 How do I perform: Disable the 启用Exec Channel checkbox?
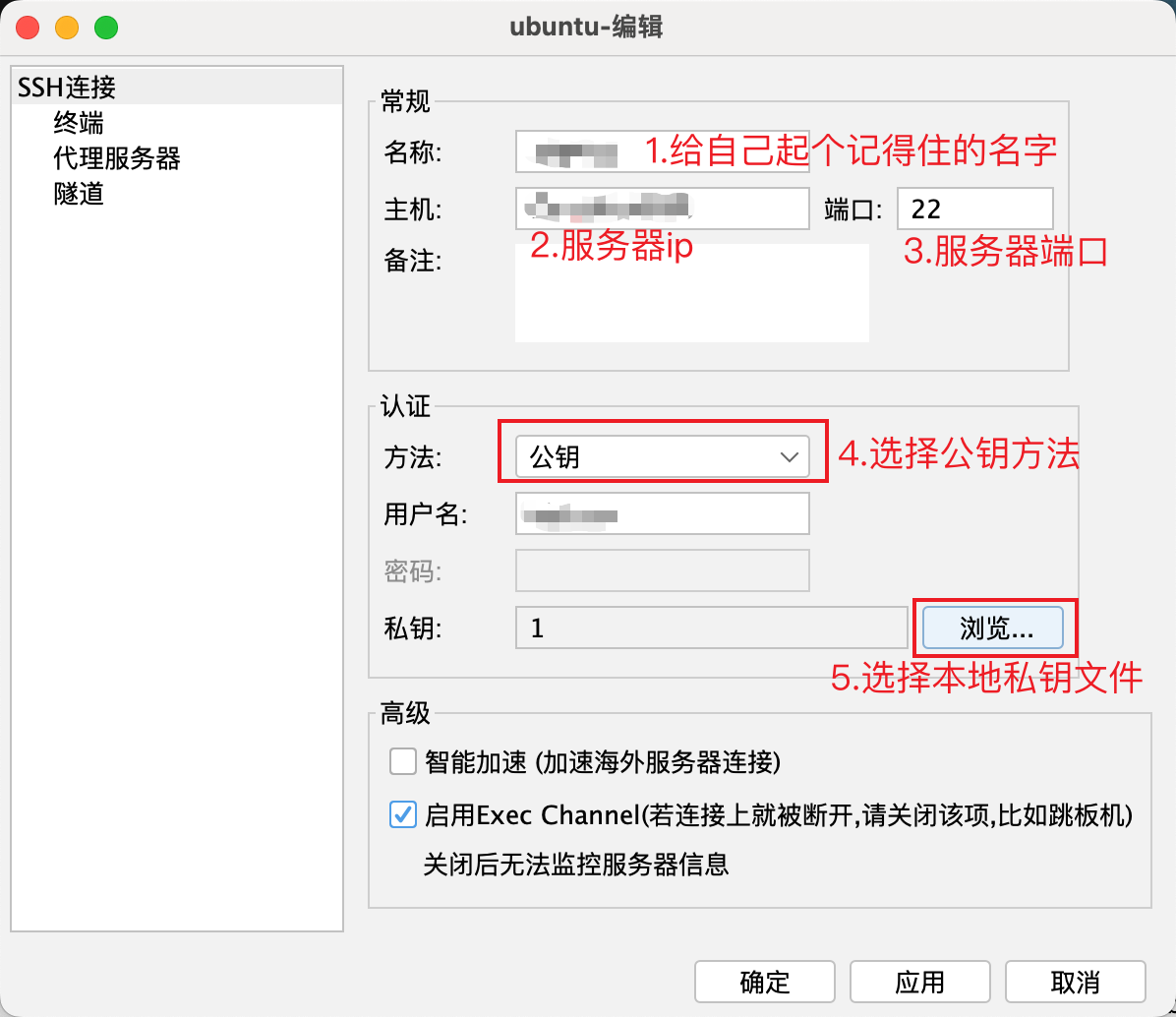(x=403, y=814)
